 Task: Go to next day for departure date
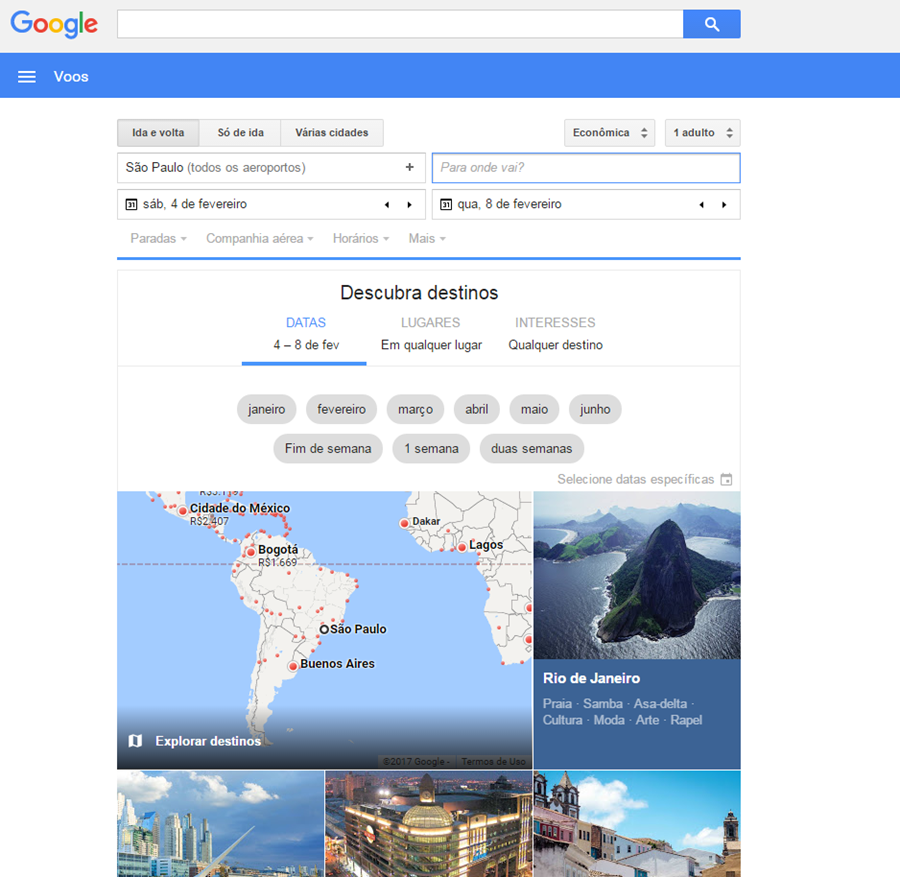coord(409,205)
